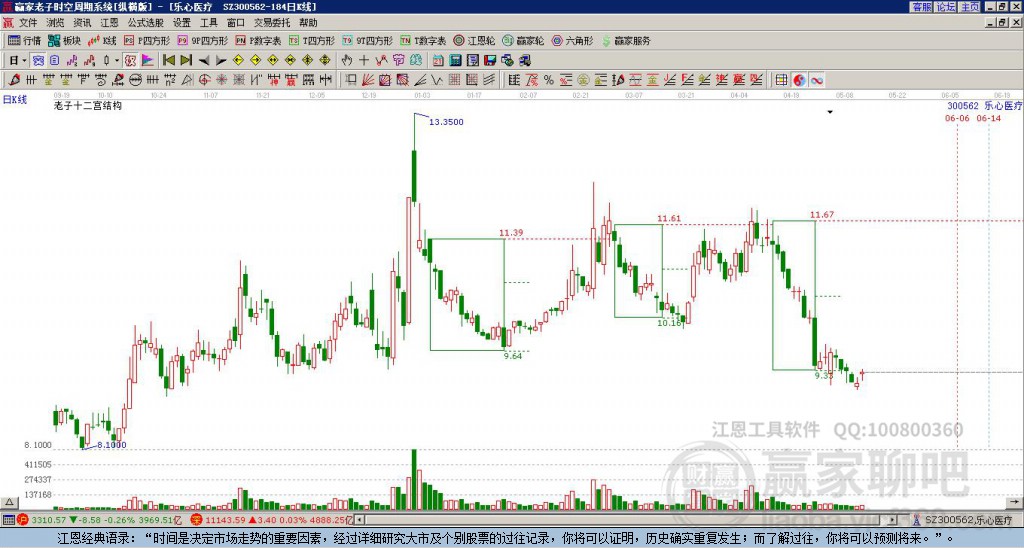Viewport: 1024px width, 548px height.
Task: Click the black left arrow icon
Action: pyautogui.click(x=204, y=61)
